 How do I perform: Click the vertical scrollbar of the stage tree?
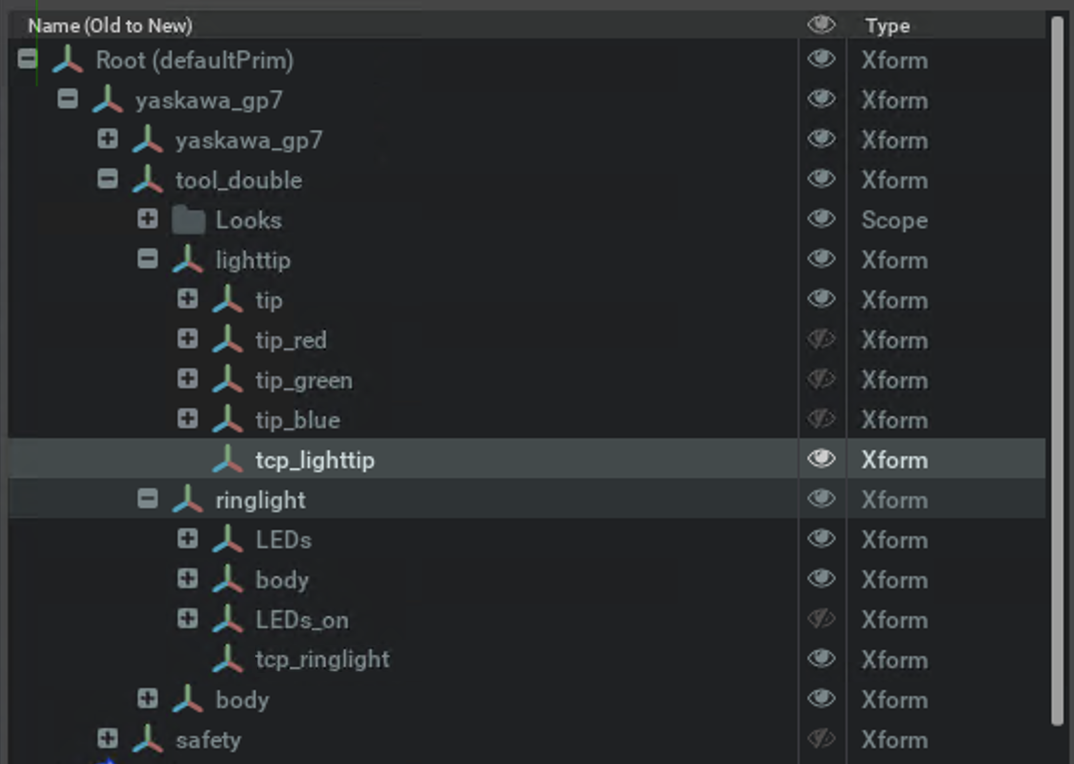1058,370
